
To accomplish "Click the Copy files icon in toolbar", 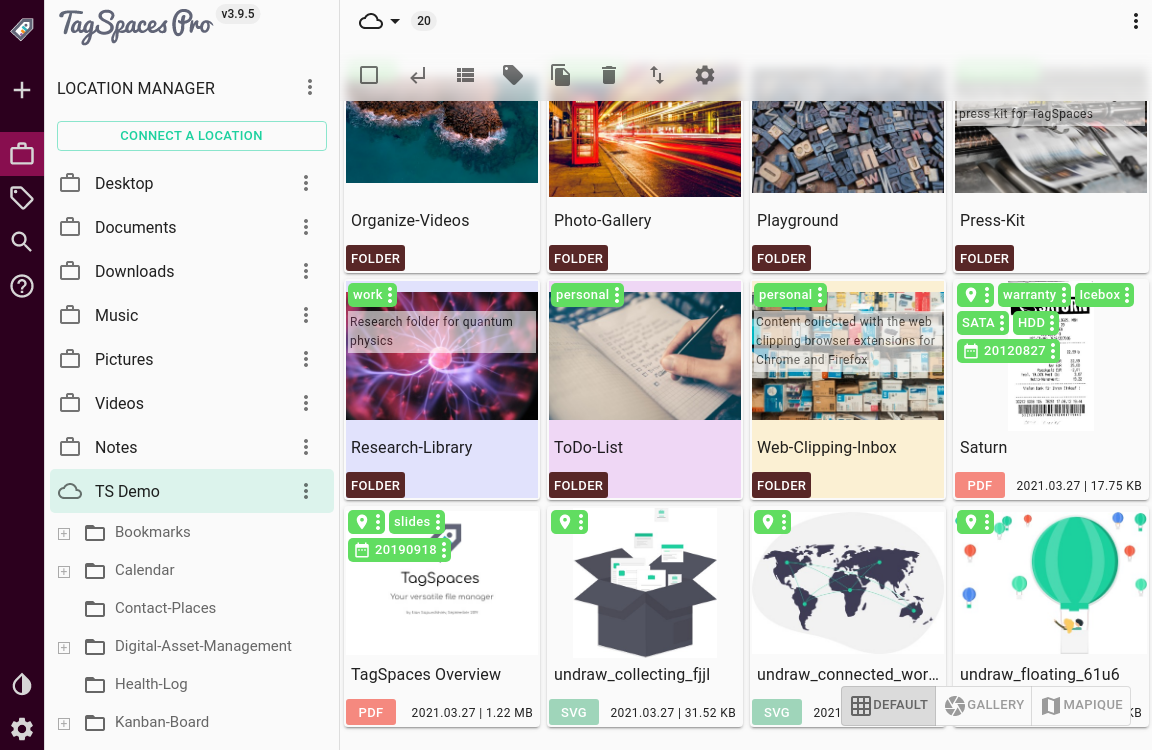I will tap(561, 74).
